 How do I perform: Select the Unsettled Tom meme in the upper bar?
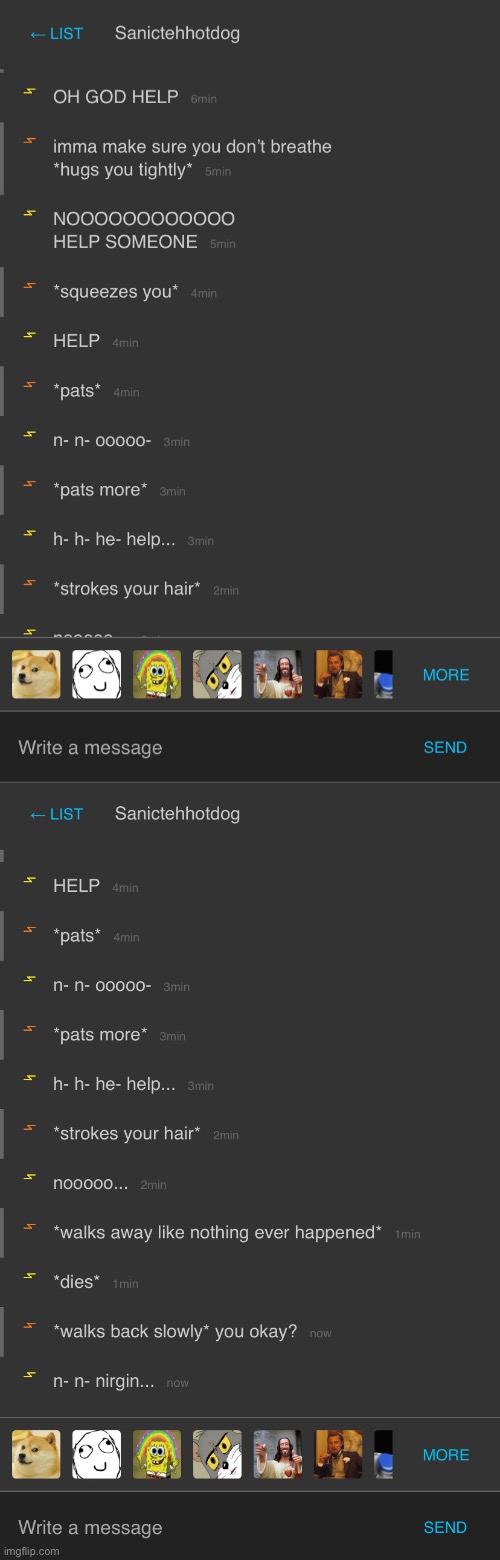coord(217,674)
